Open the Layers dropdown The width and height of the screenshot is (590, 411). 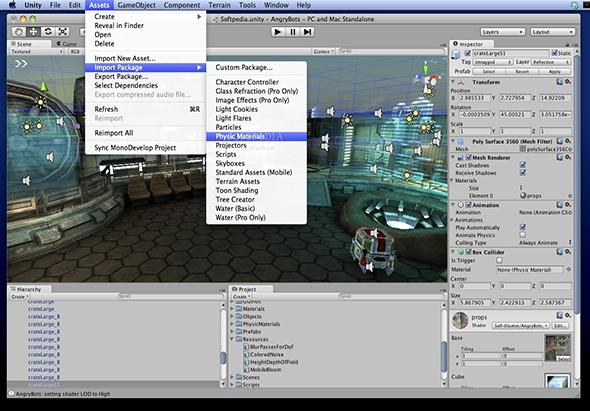503,32
